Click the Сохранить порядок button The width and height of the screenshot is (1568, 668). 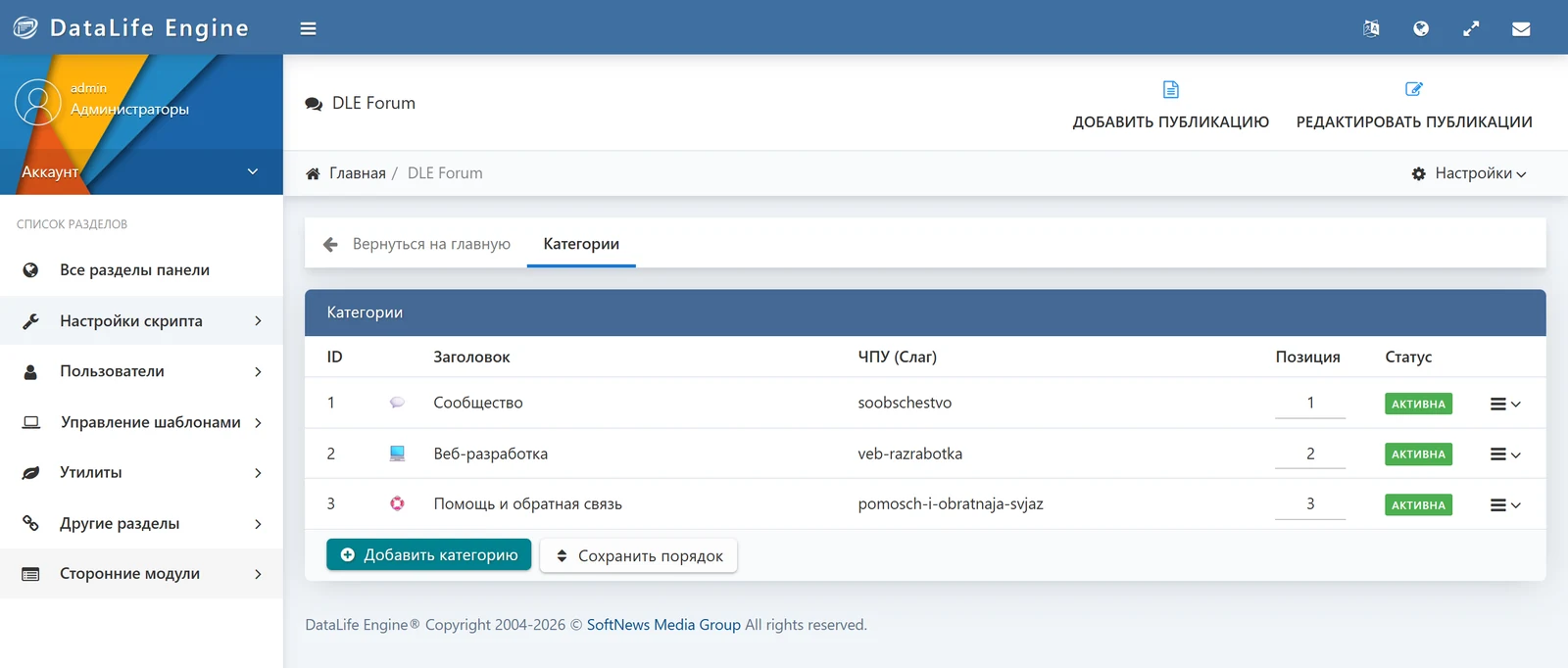[639, 555]
